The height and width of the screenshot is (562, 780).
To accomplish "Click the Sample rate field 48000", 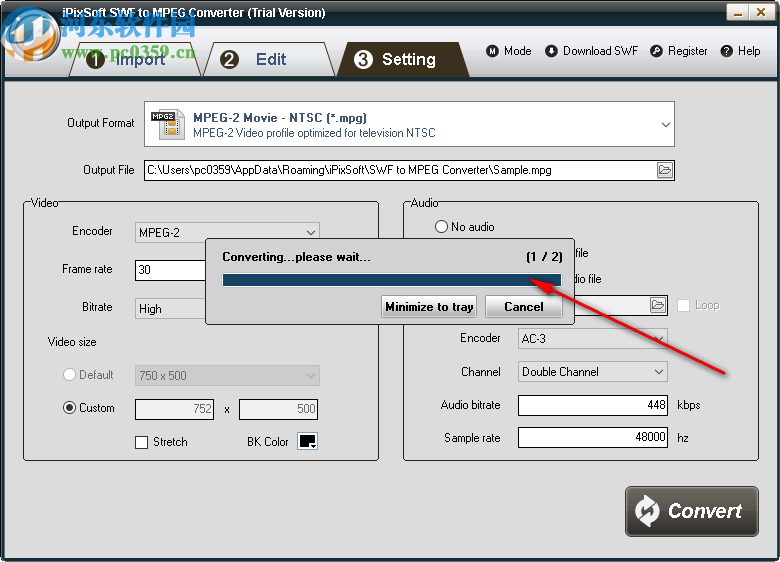I will [x=592, y=437].
